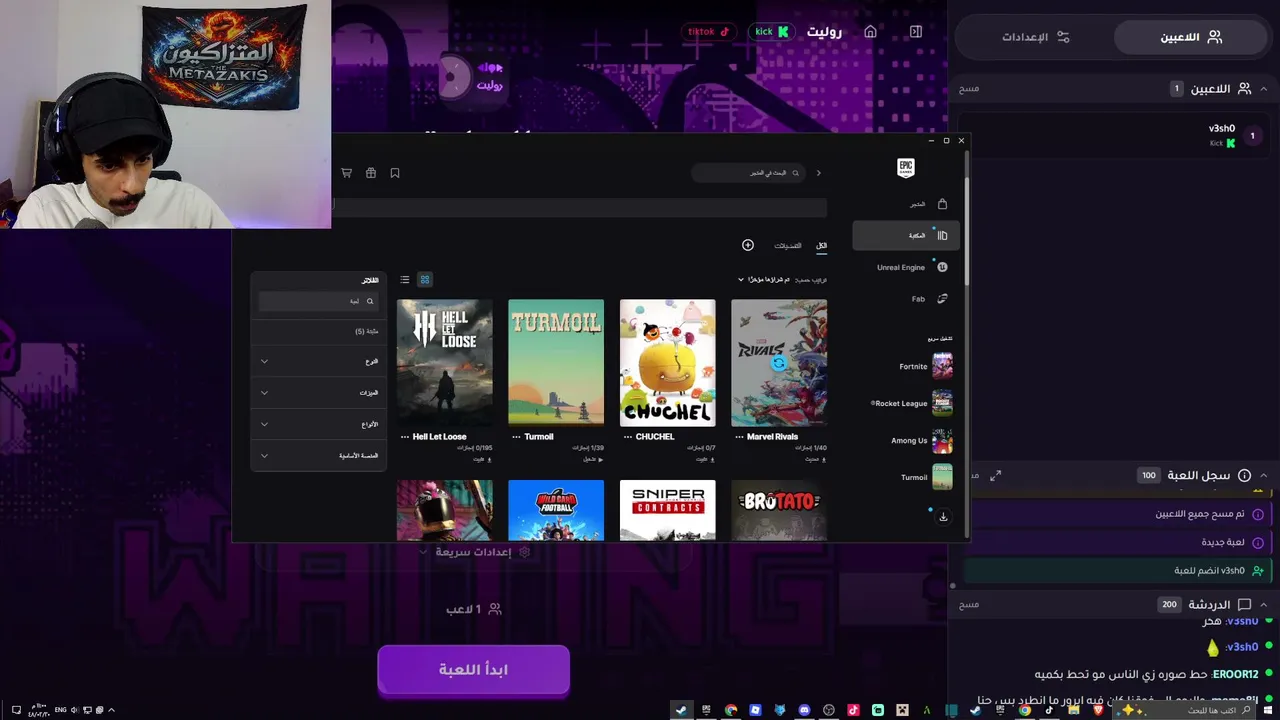Screen dimensions: 1280x720
Task: Expand the Types filter section
Action: [x=318, y=424]
